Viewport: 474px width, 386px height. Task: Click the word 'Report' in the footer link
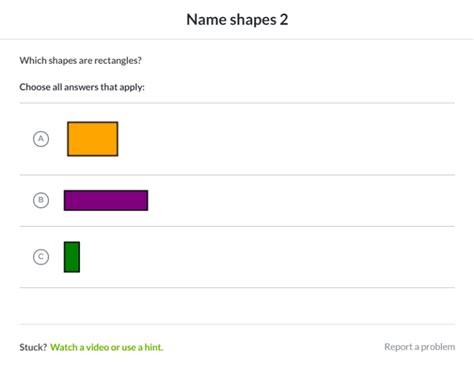398,347
